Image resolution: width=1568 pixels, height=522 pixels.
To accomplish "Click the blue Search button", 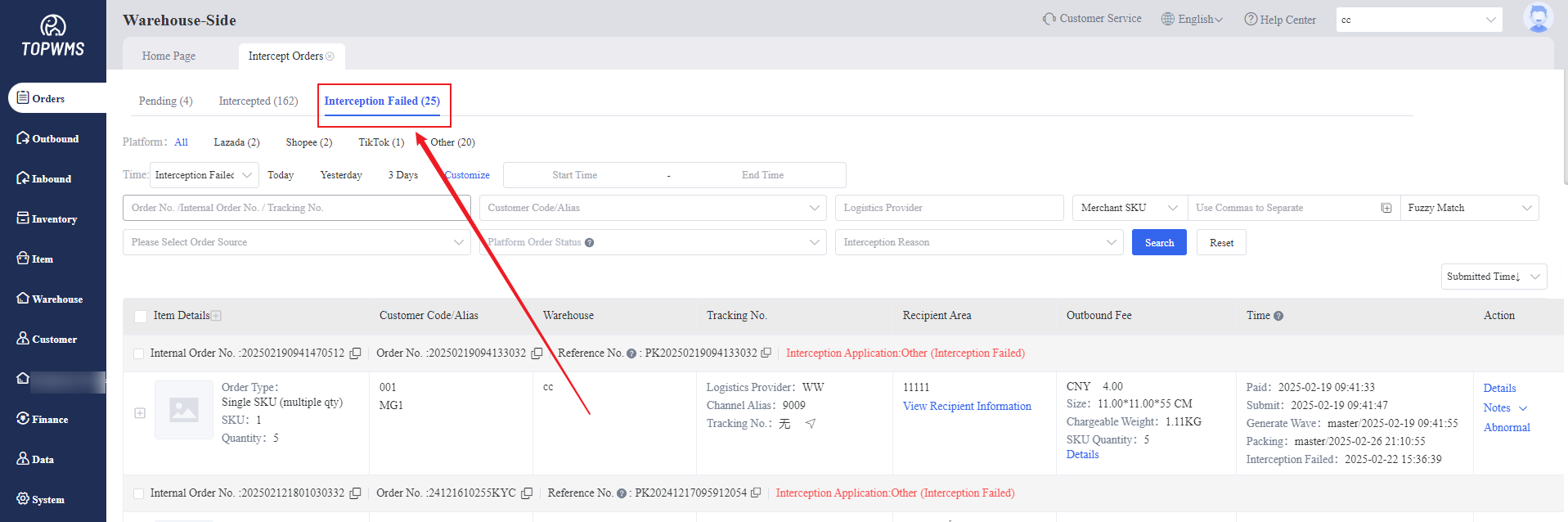I will pyautogui.click(x=1158, y=243).
